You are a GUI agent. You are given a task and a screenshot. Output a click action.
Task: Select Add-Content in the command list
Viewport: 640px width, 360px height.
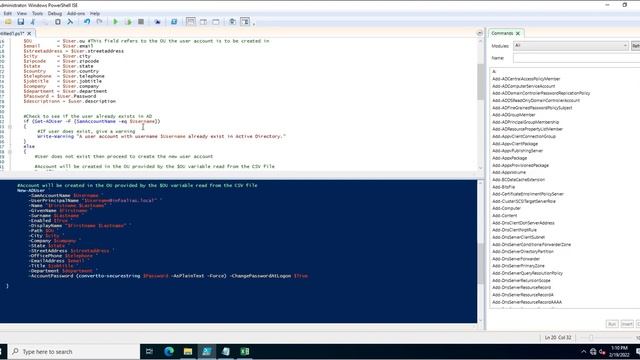pyautogui.click(x=504, y=216)
